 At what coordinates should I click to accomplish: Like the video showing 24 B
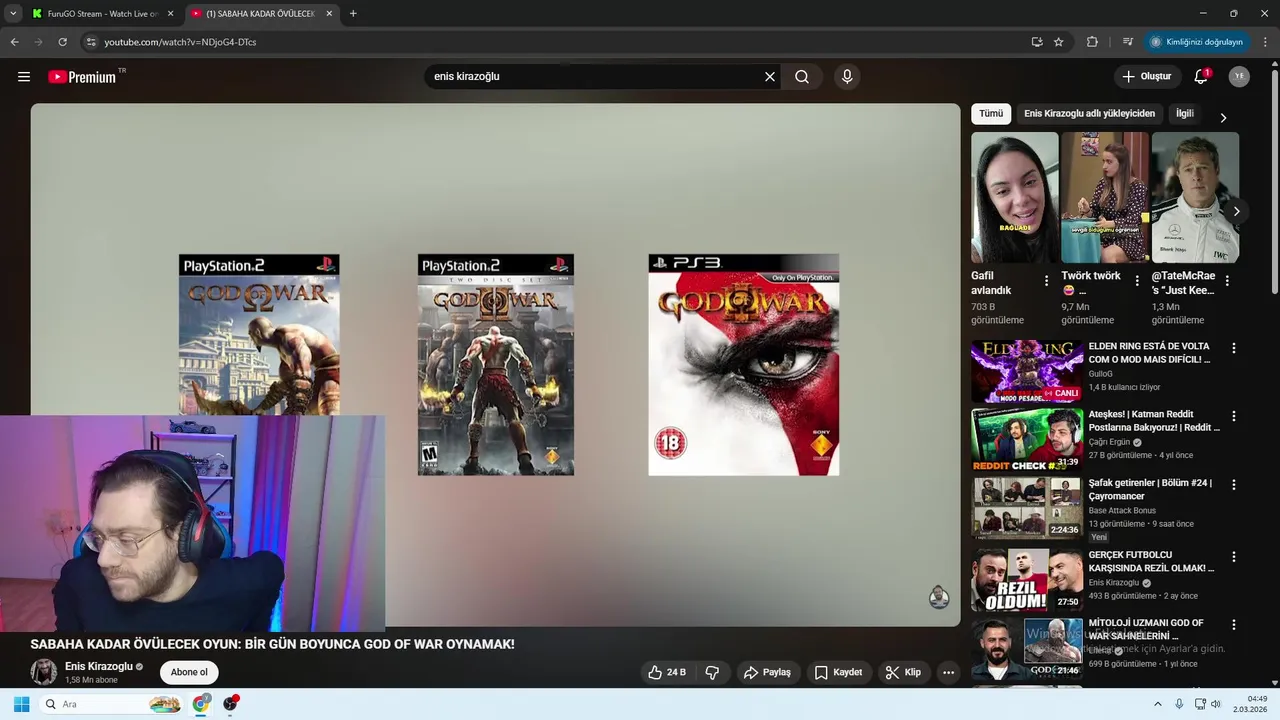tap(666, 672)
